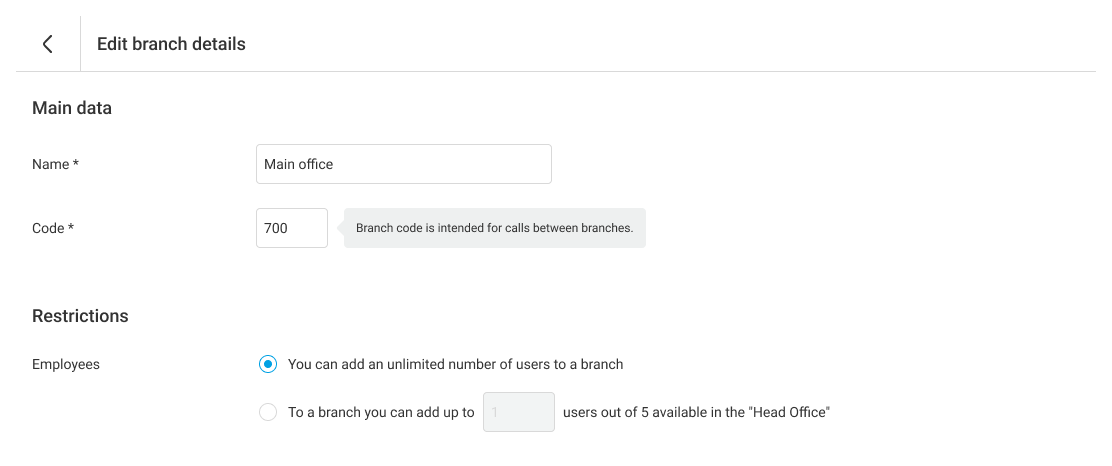Click 'users out of 5 available' text
The image size is (1112, 466).
click(696, 412)
